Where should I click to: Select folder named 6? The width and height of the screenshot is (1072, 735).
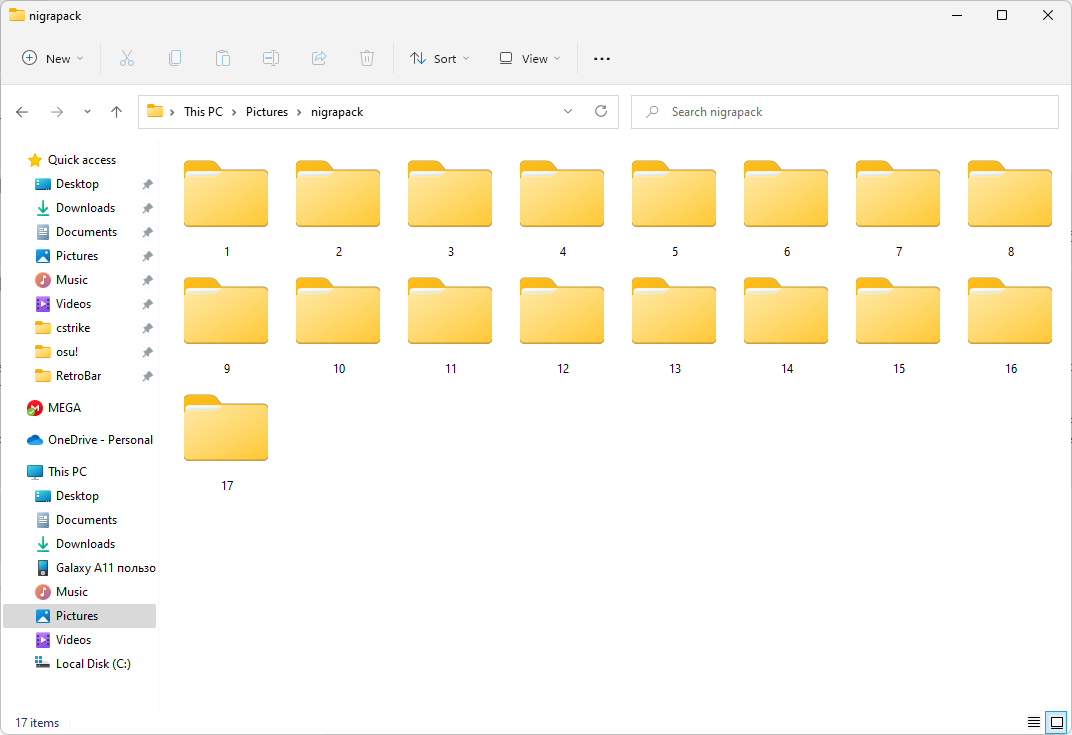click(x=786, y=209)
